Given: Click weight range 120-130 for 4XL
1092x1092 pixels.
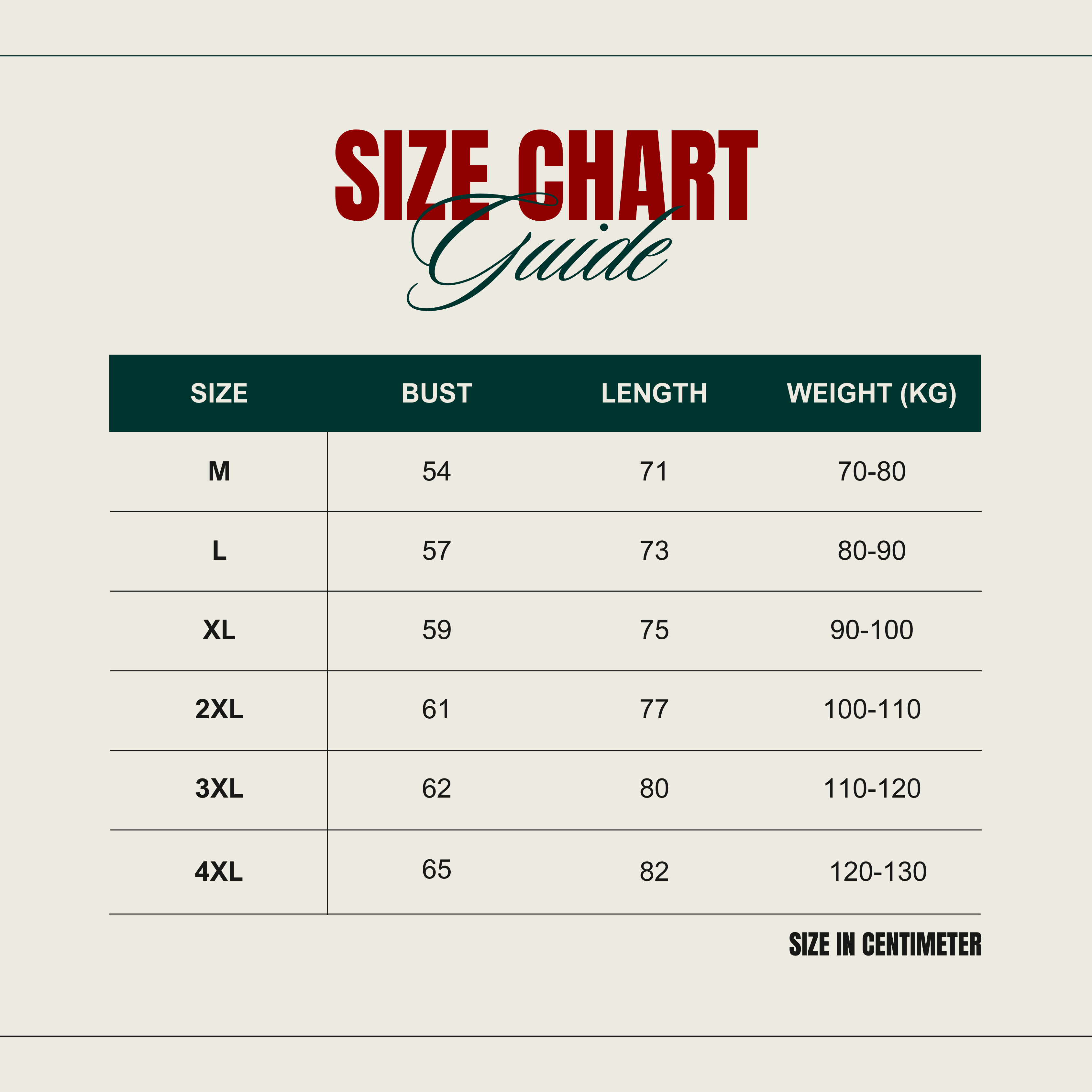Looking at the screenshot, I should 877,872.
